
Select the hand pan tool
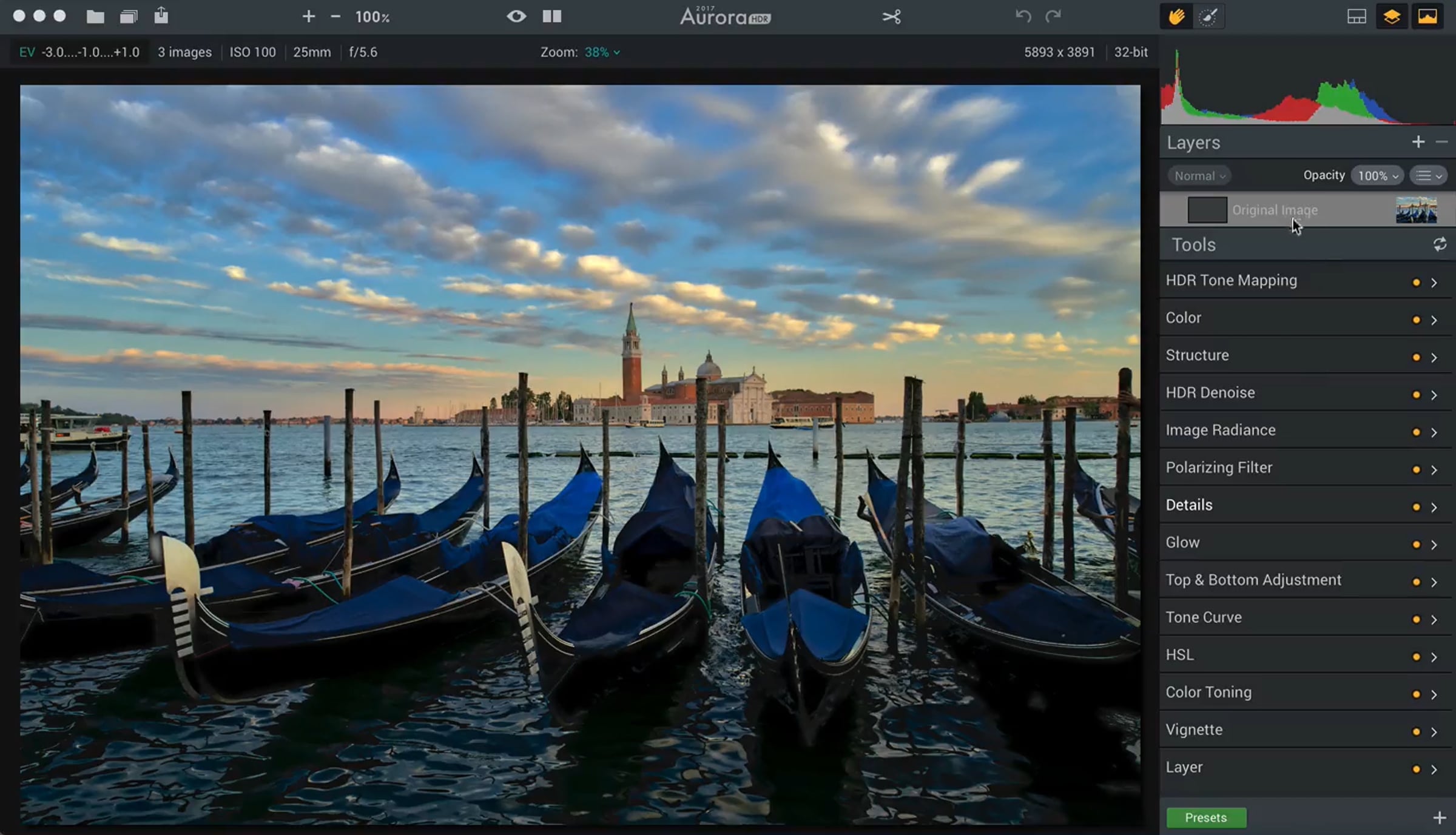1176,16
